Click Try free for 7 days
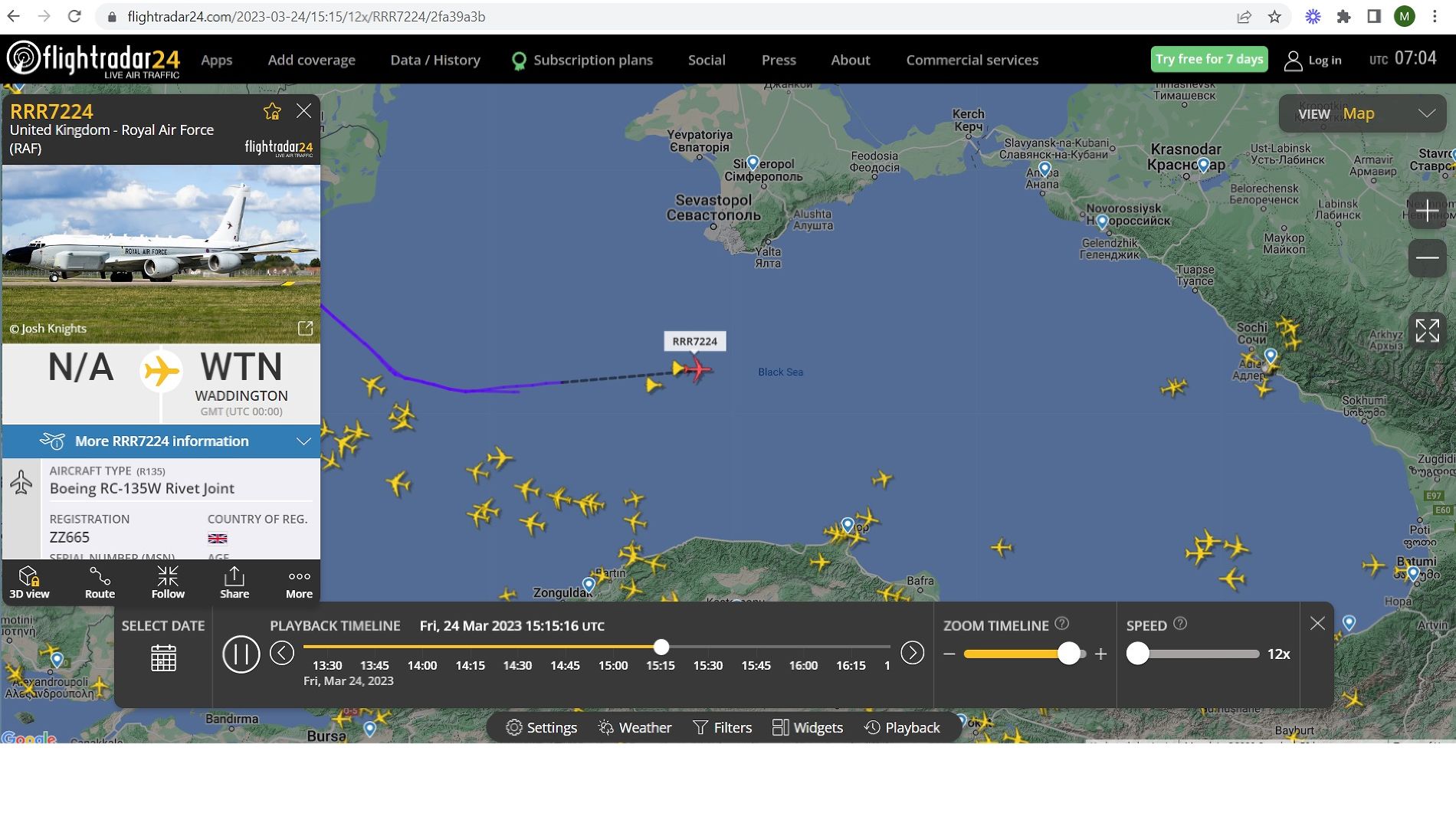 [1208, 59]
